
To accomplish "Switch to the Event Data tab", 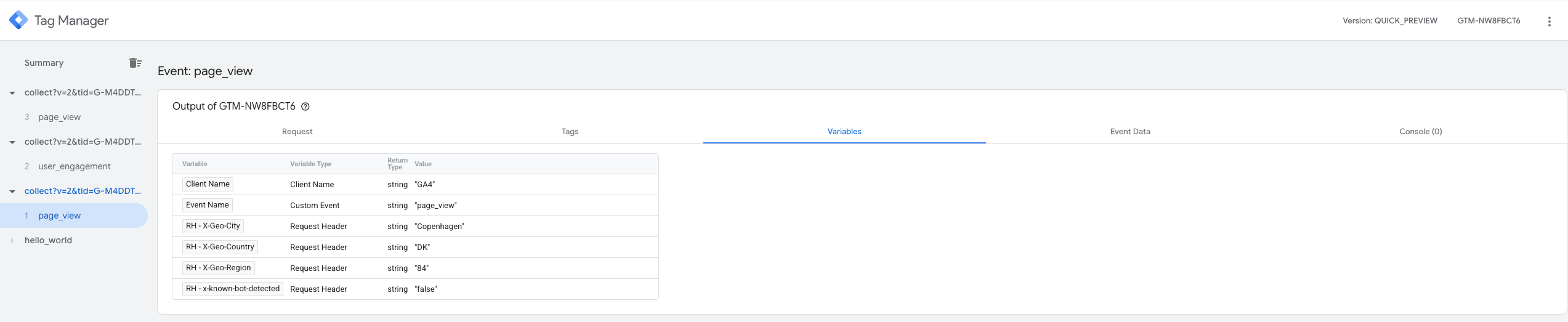I will pos(1130,132).
